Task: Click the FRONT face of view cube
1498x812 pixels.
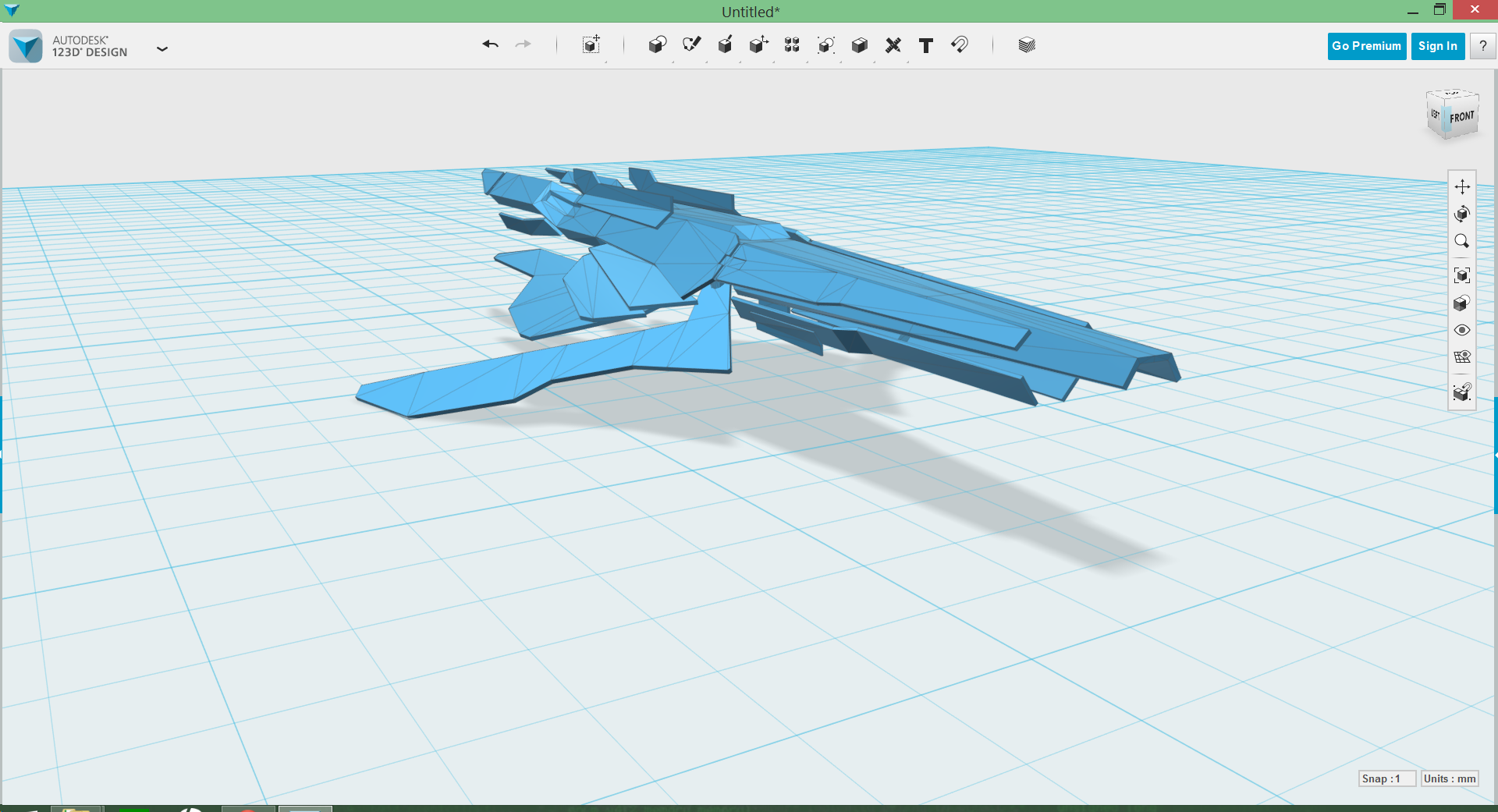Action: (1462, 117)
